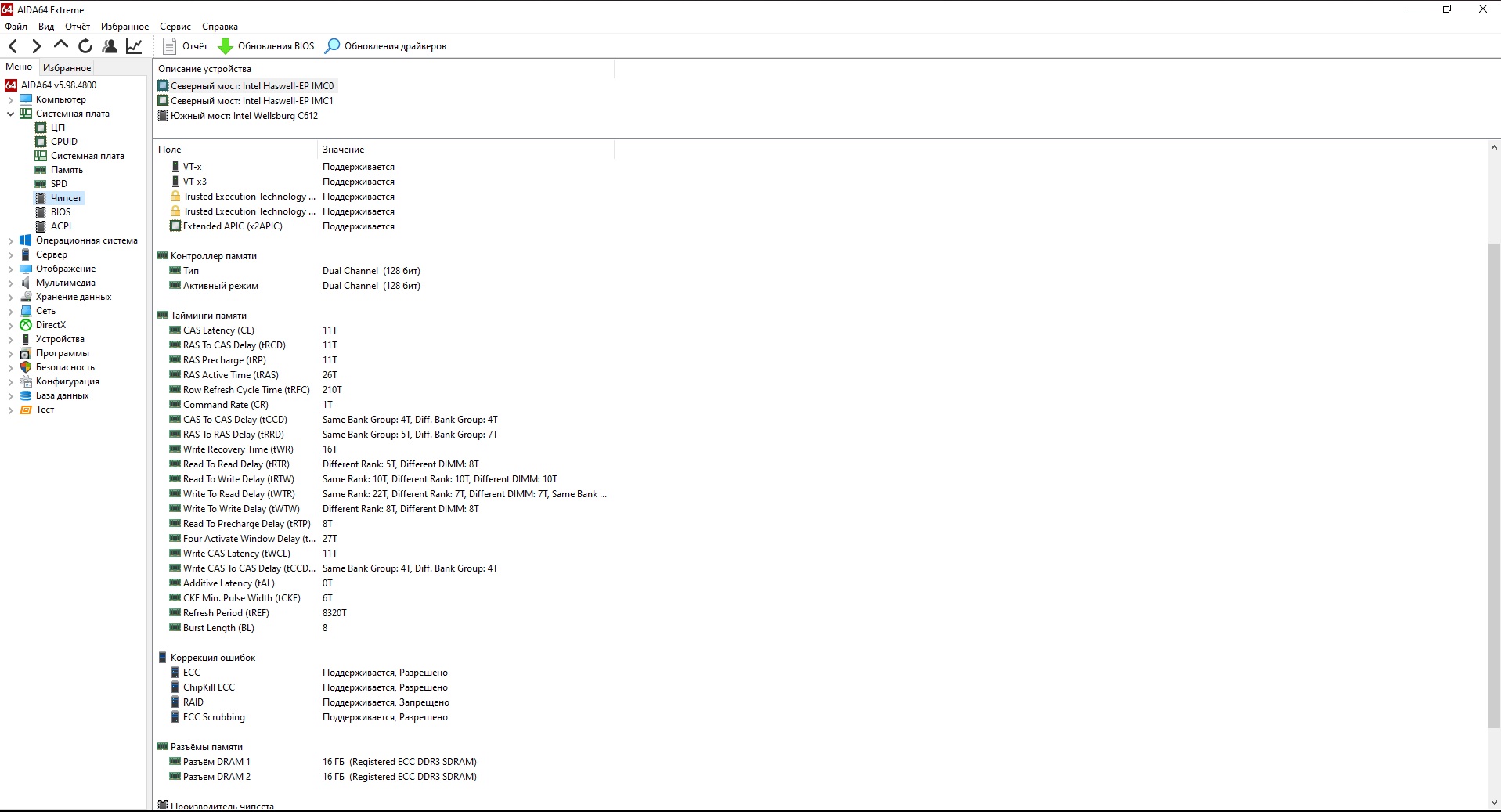The width and height of the screenshot is (1501, 812).
Task: Select Чипсет in the tree
Action: [67, 198]
